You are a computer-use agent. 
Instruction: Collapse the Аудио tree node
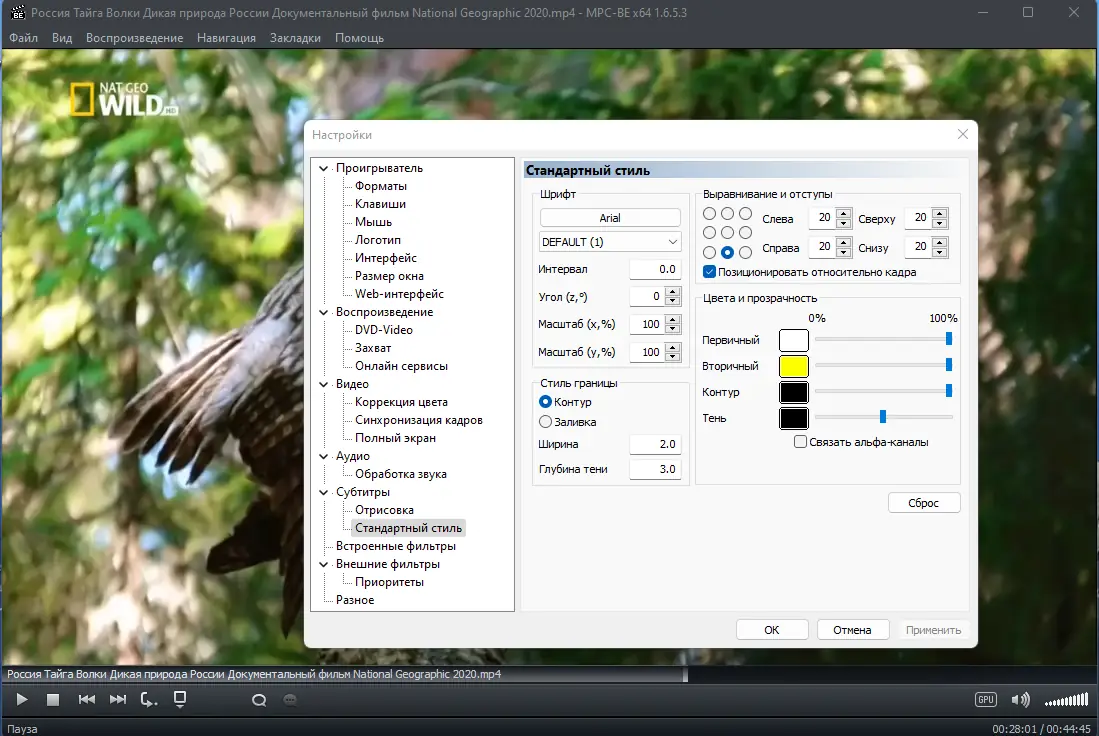[323, 456]
